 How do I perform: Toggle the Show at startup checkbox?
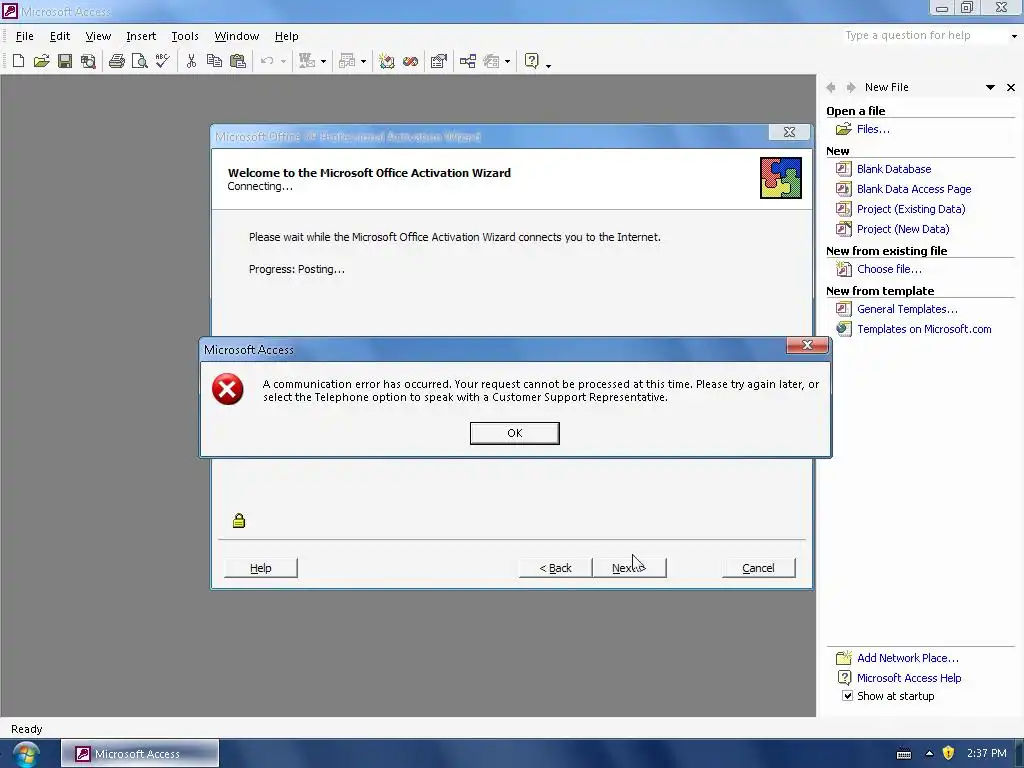(x=847, y=696)
